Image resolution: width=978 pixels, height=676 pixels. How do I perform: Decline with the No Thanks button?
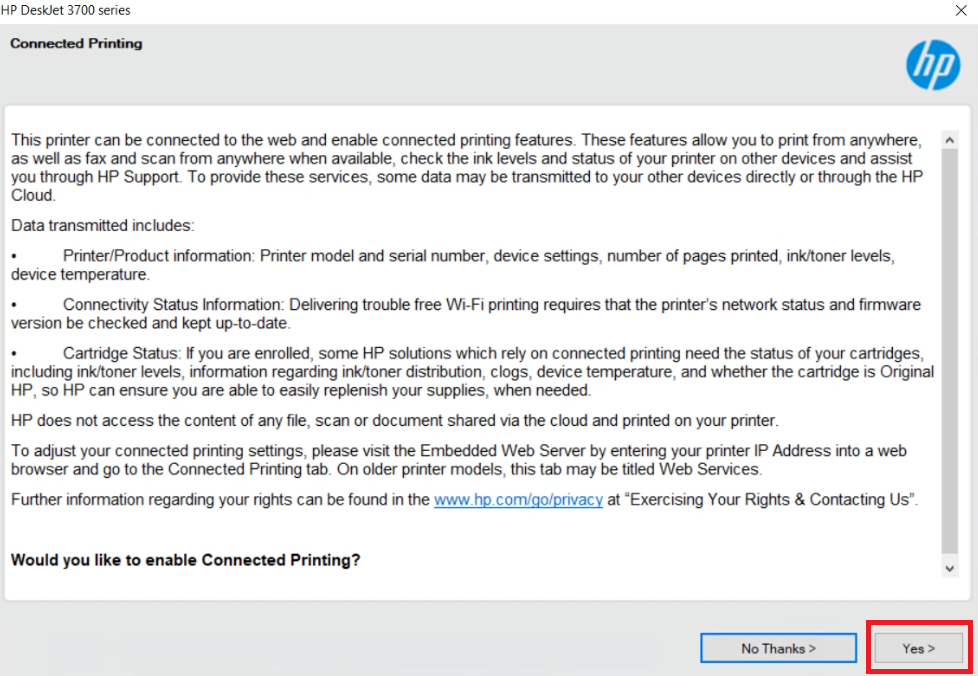778,648
